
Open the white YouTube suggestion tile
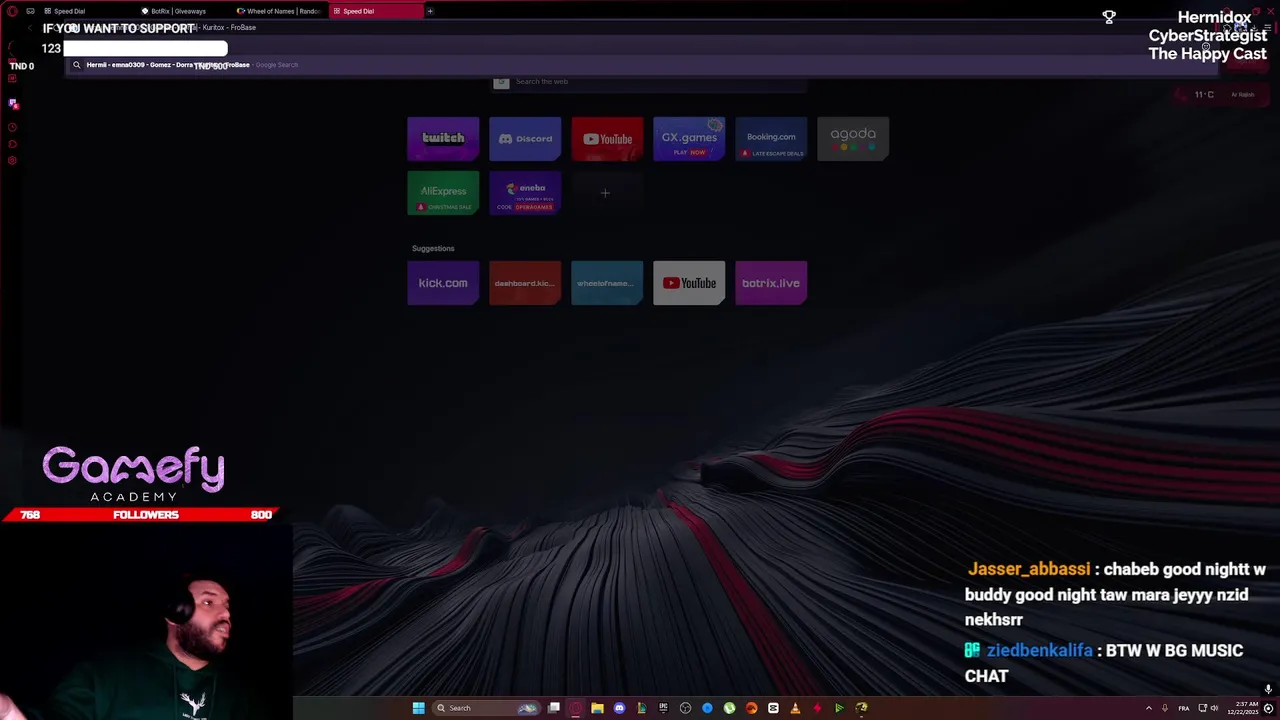(x=689, y=283)
